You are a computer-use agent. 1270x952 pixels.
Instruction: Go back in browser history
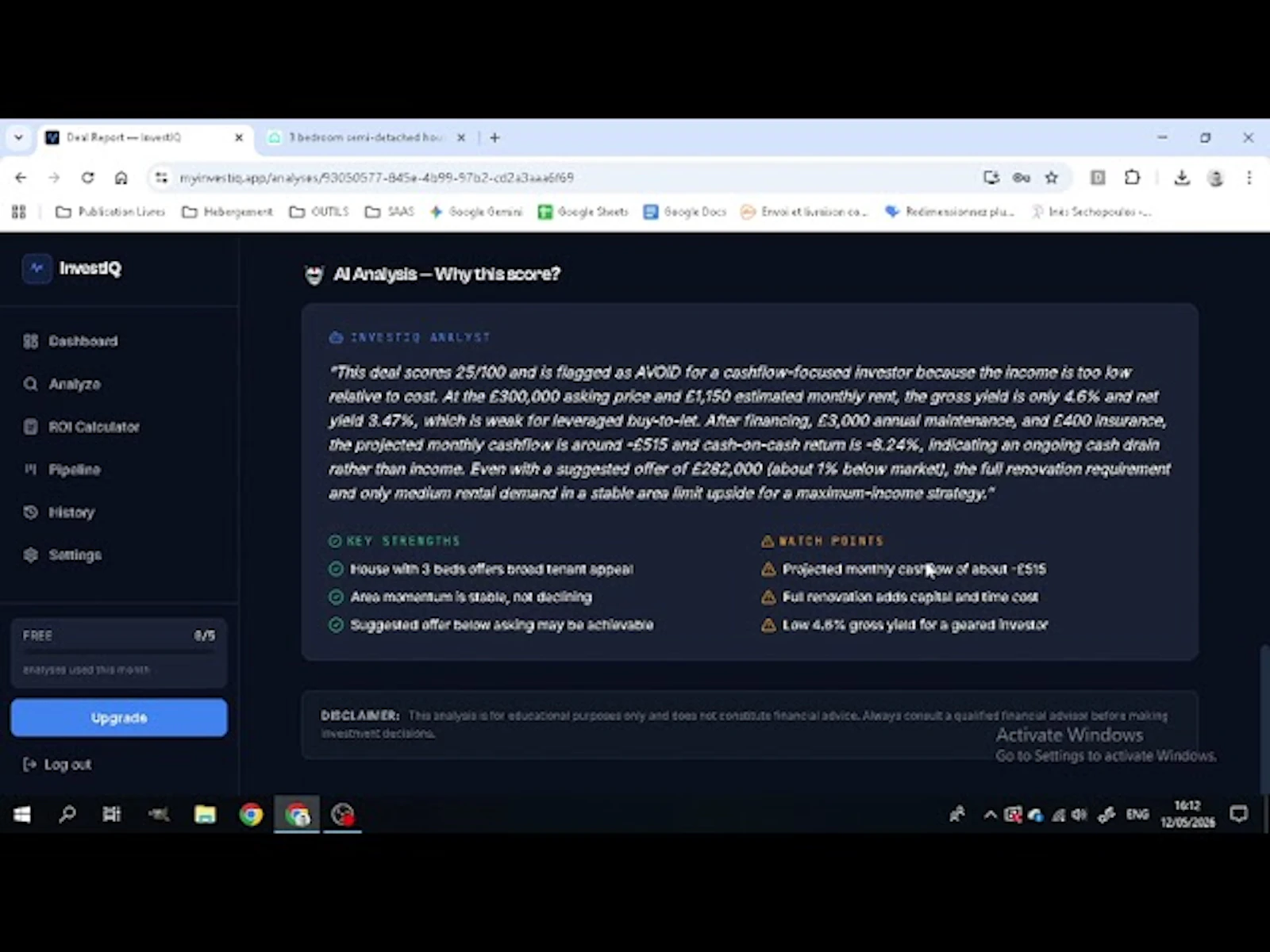21,178
